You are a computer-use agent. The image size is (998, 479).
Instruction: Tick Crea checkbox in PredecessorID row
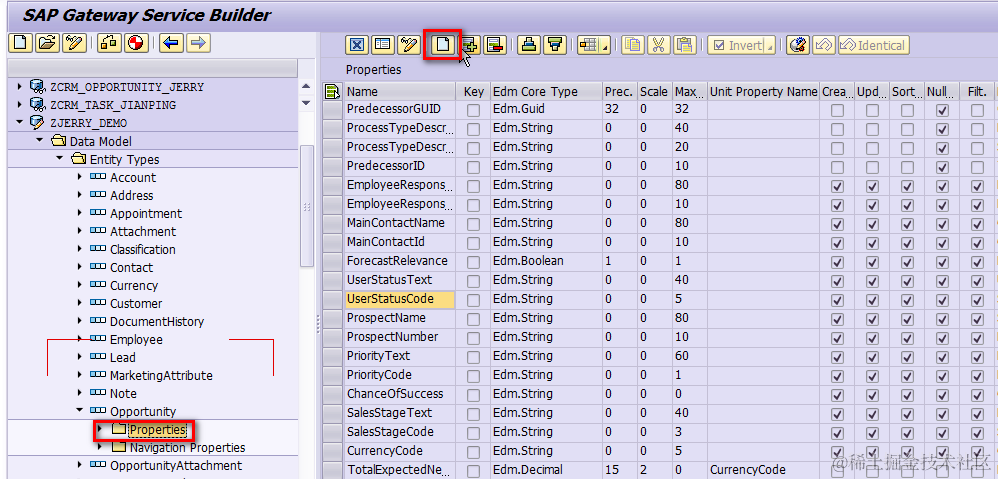(838, 167)
